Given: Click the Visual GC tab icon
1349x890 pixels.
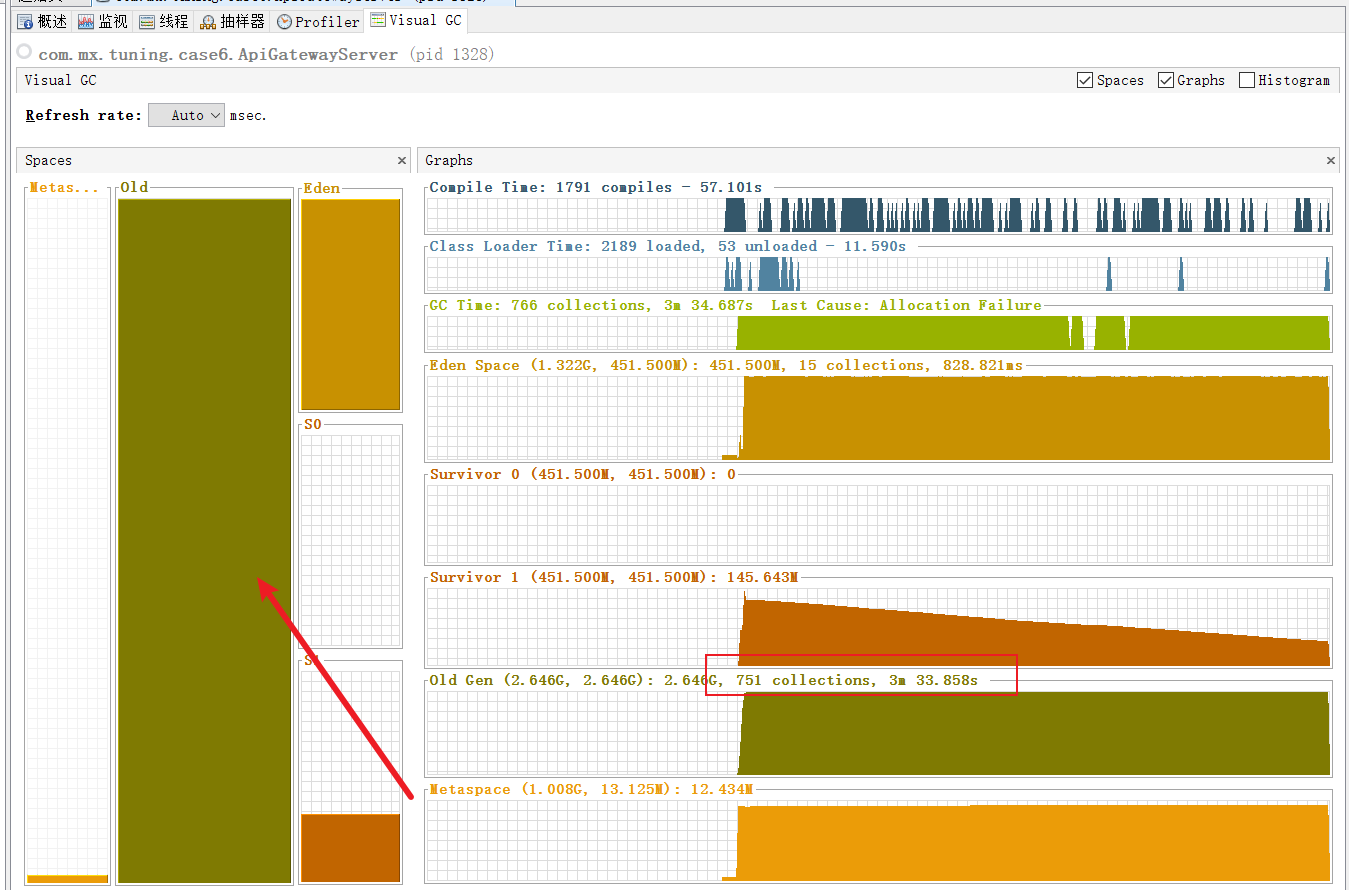Looking at the screenshot, I should [x=377, y=20].
